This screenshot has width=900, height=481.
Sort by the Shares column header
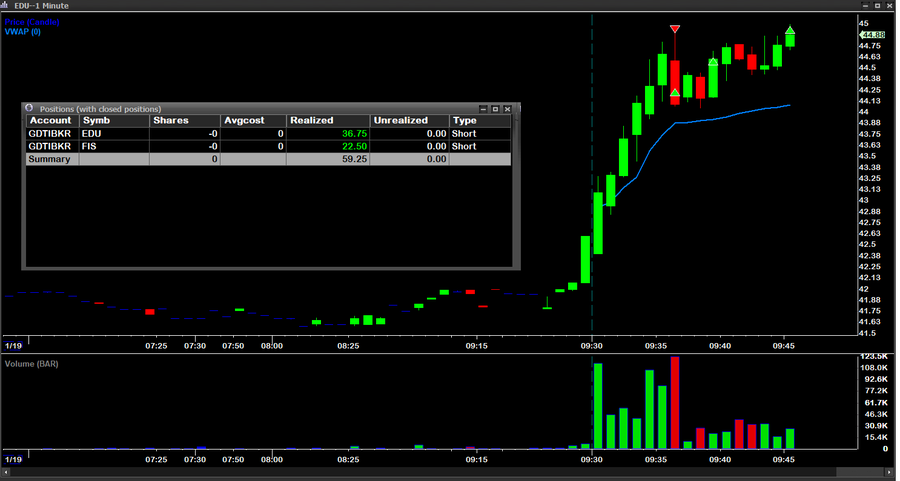(x=185, y=121)
